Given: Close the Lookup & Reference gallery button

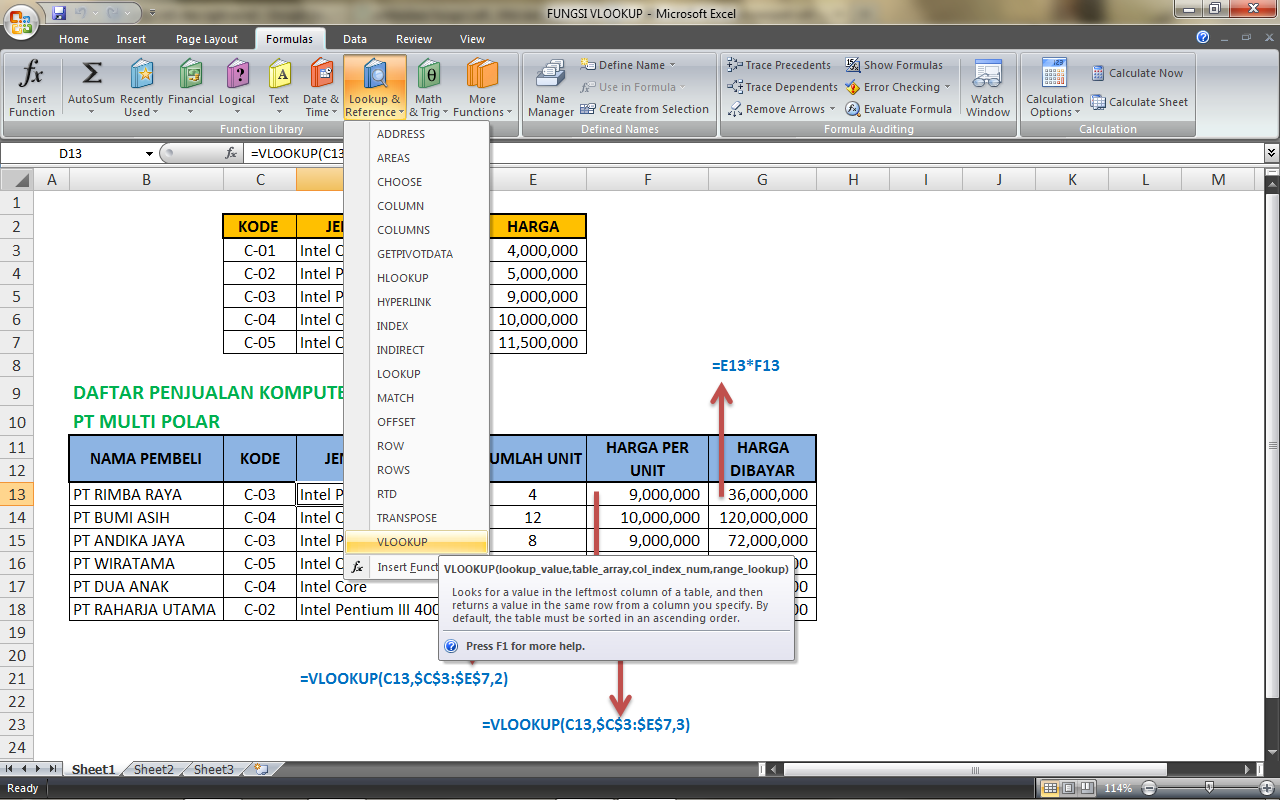Looking at the screenshot, I should coord(375,88).
